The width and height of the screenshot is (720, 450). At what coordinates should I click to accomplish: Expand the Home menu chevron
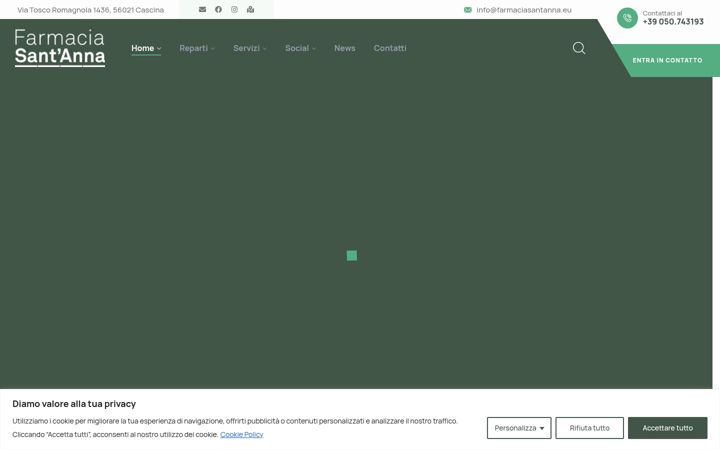click(x=159, y=49)
